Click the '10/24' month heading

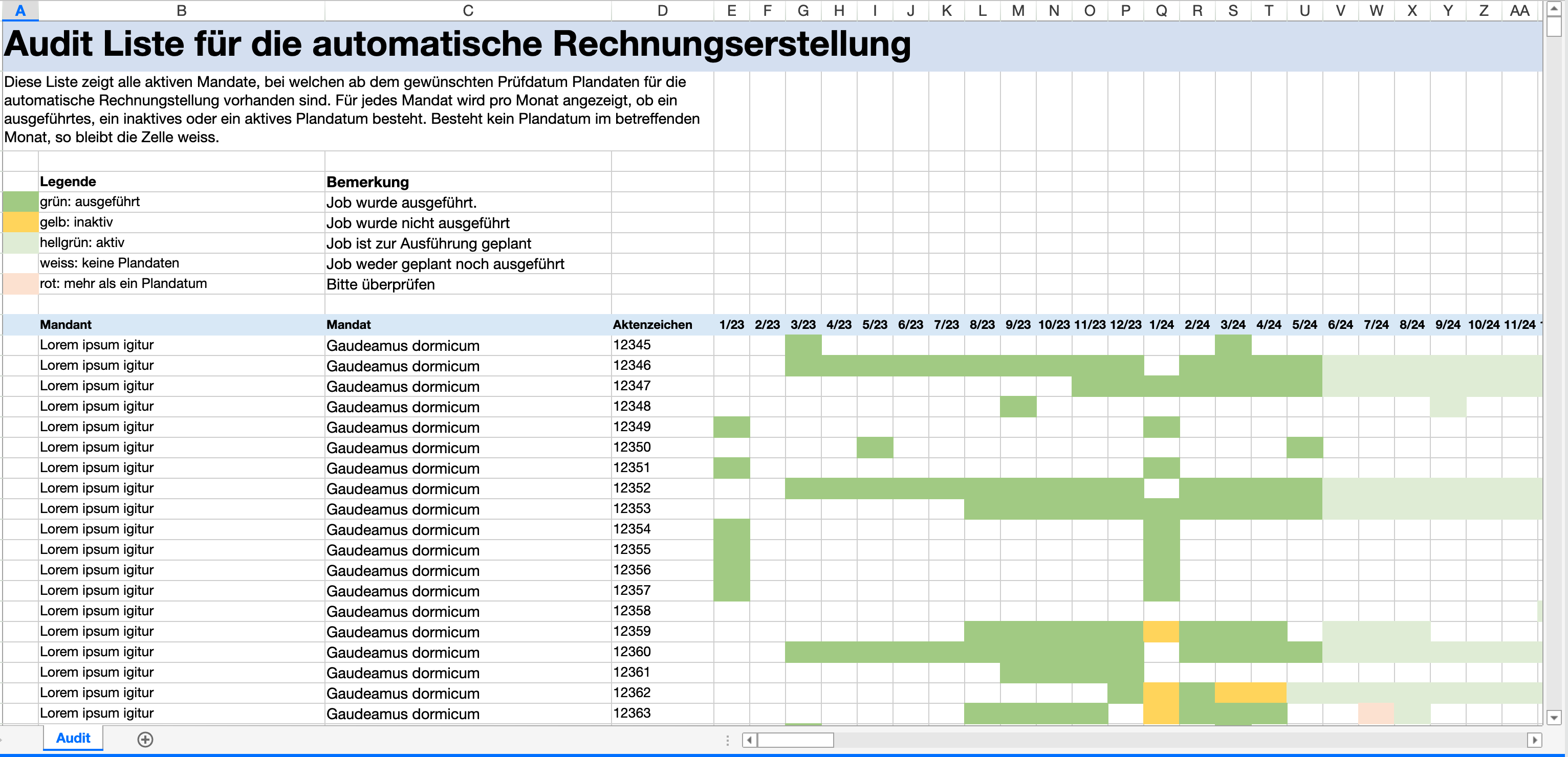(x=1484, y=324)
